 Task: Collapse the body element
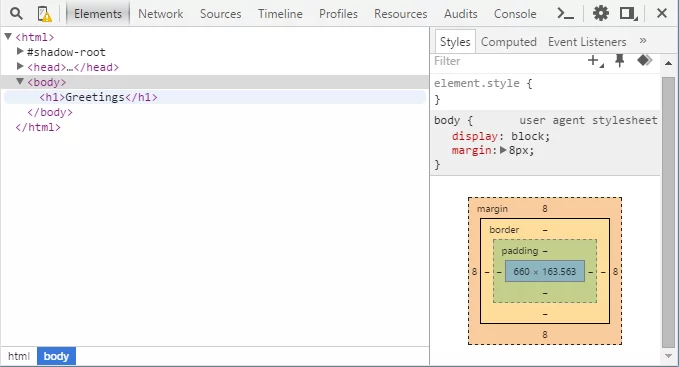tap(20, 81)
